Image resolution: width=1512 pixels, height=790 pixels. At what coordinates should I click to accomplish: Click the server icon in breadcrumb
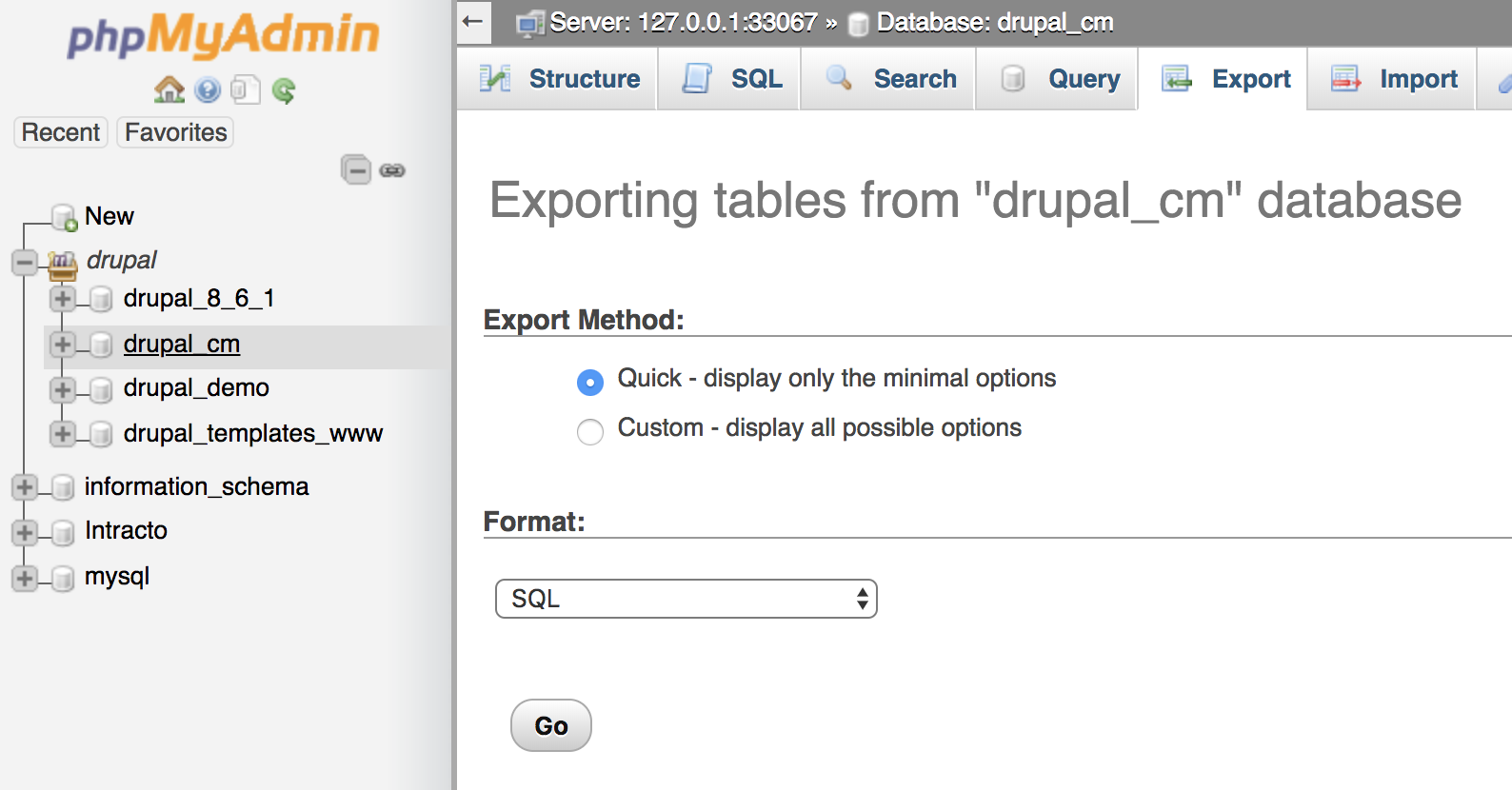pos(529,24)
